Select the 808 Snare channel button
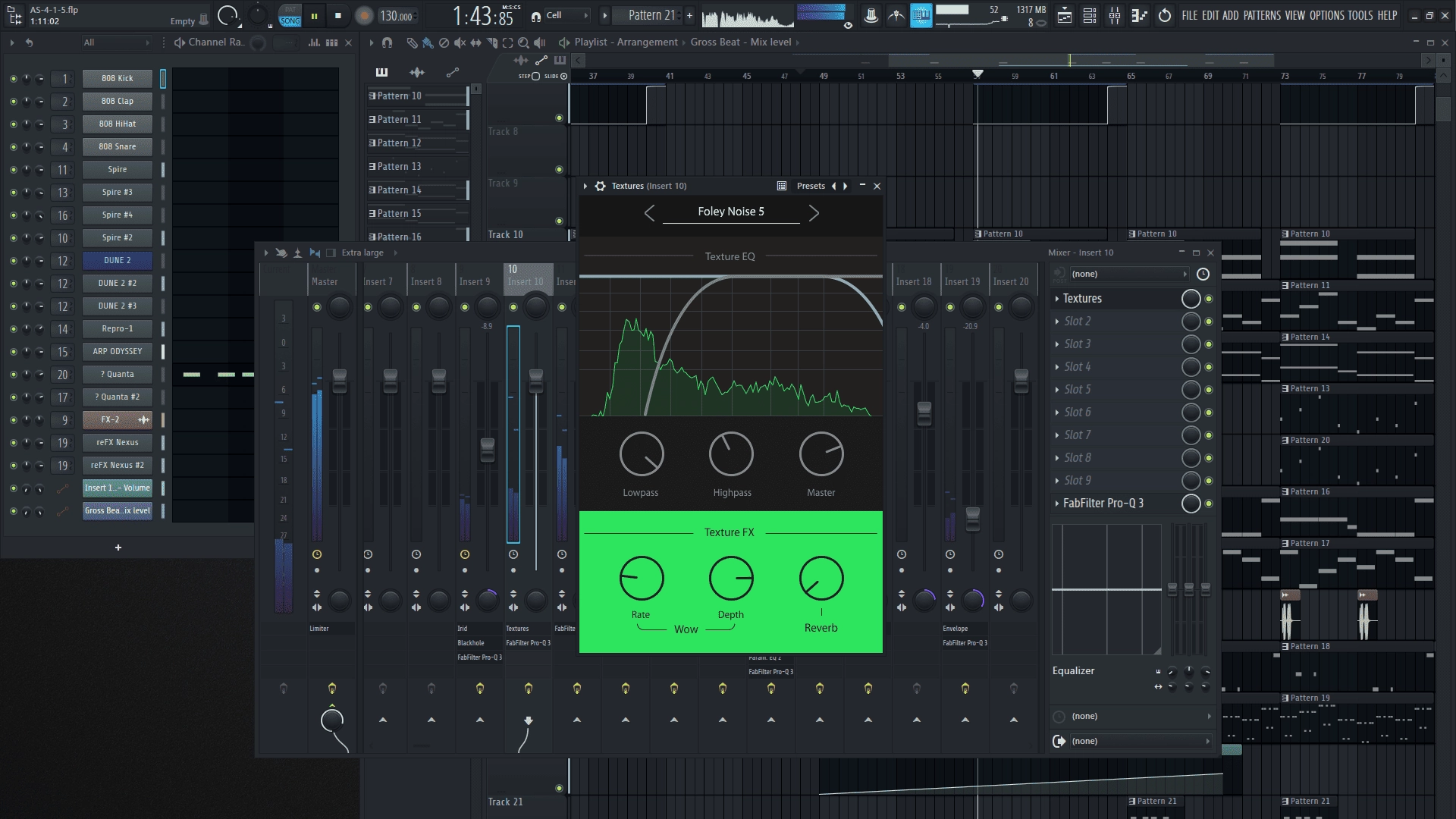The height and width of the screenshot is (819, 1456). click(118, 146)
